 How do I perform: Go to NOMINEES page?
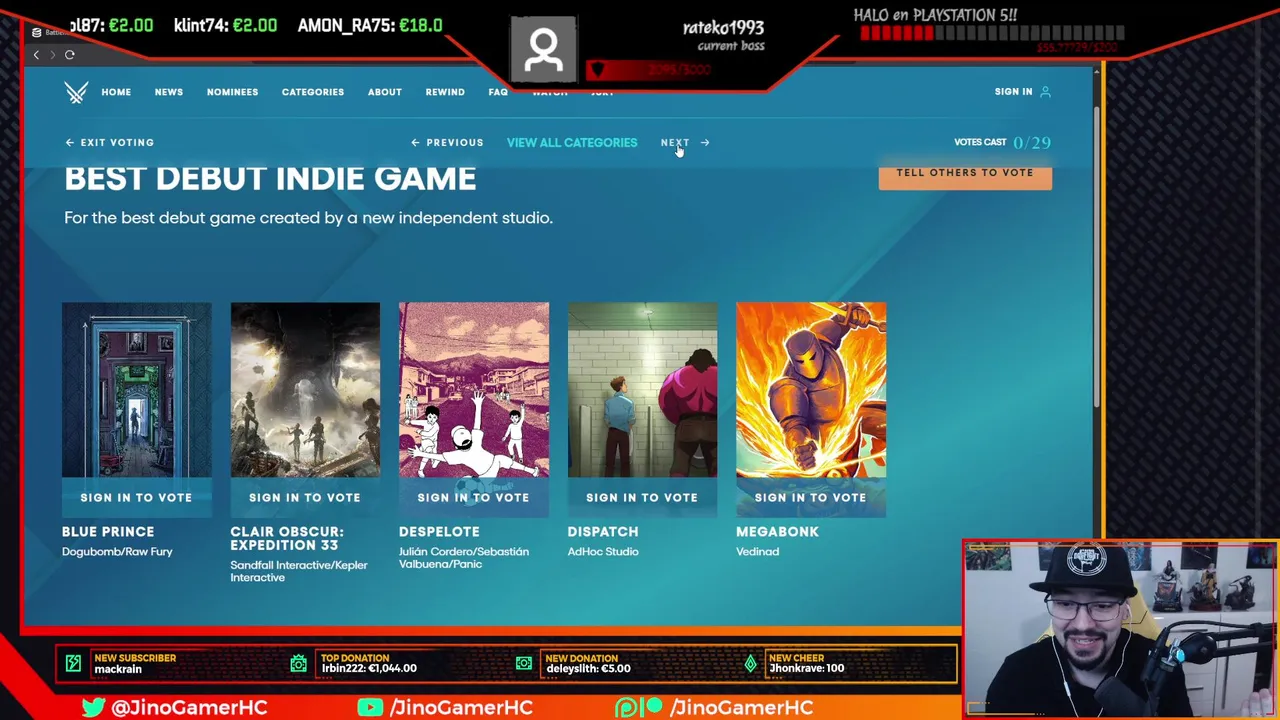pos(232,92)
